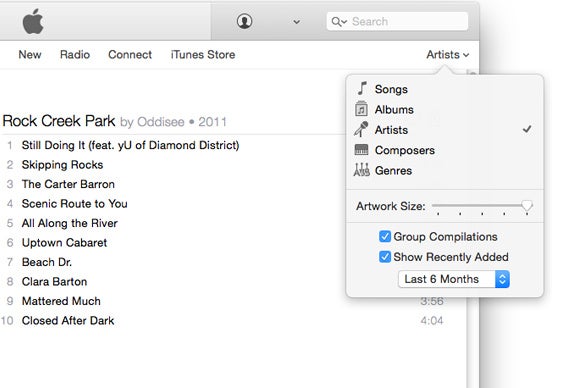
Task: Click the Artists microphone icon
Action: pyautogui.click(x=361, y=129)
